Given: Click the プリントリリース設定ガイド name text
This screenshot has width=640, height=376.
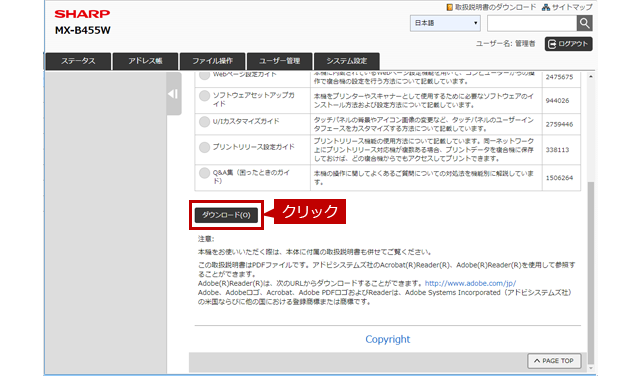Looking at the screenshot, I should click(x=253, y=147).
